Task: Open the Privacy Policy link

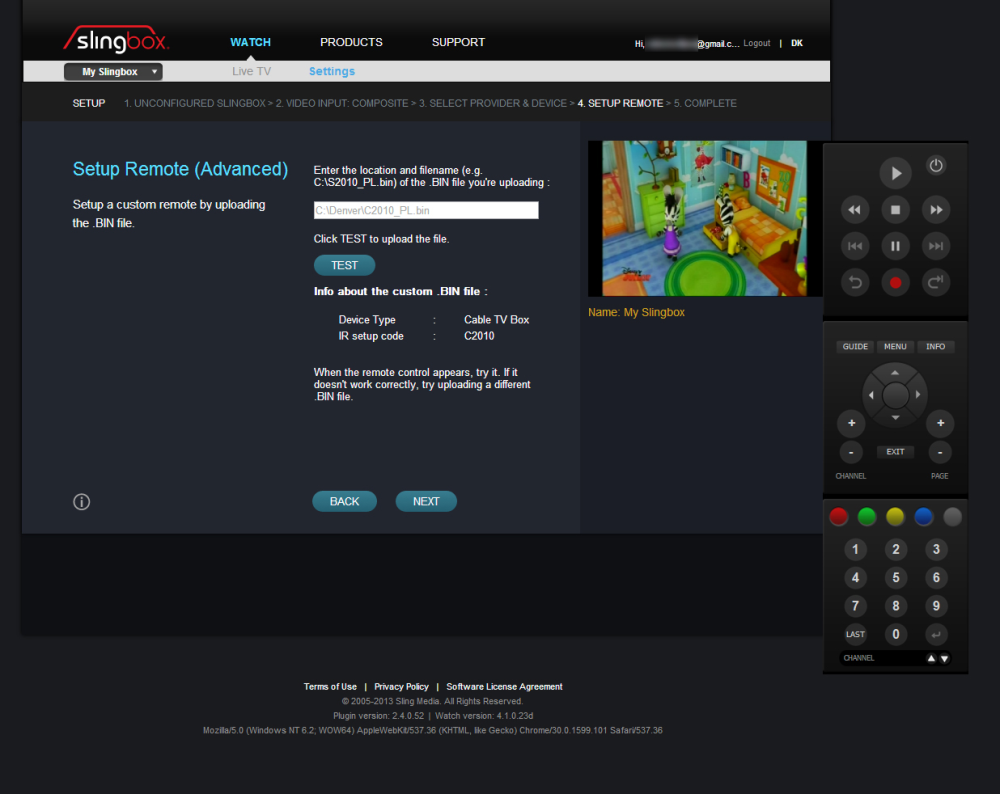Action: (x=401, y=687)
